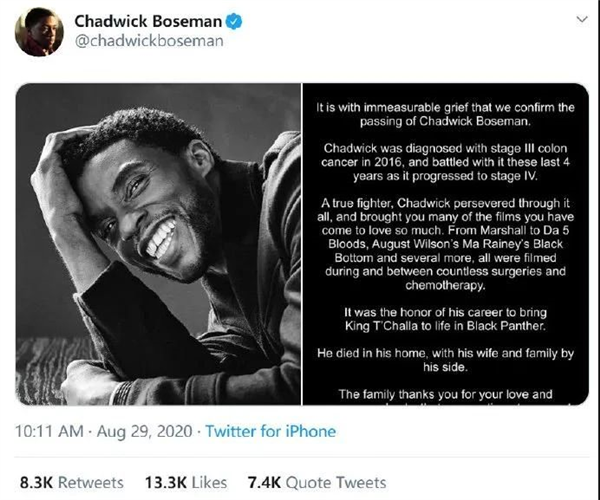Click the "It is with immeasurable grief" opening line
This screenshot has height=500, width=600.
[445, 114]
